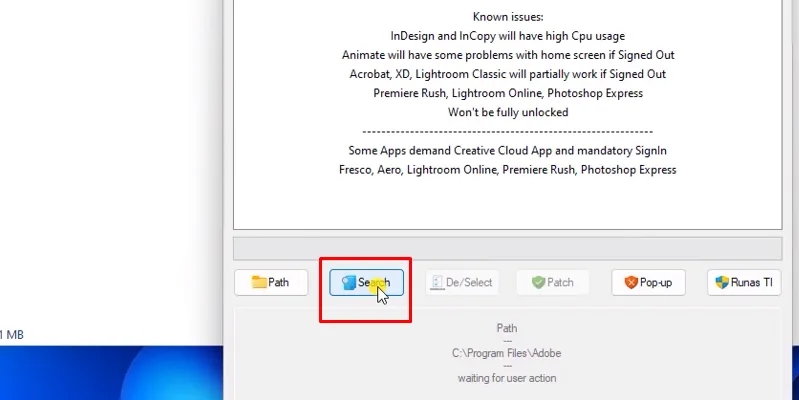
Task: Click the yellow folder icon on Path
Action: point(259,283)
